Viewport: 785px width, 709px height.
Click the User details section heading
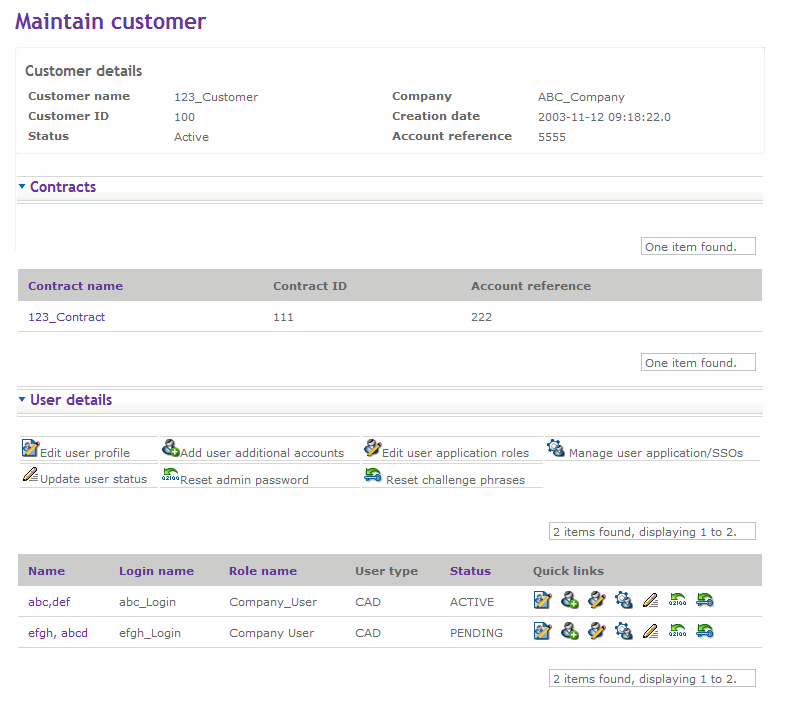click(71, 400)
